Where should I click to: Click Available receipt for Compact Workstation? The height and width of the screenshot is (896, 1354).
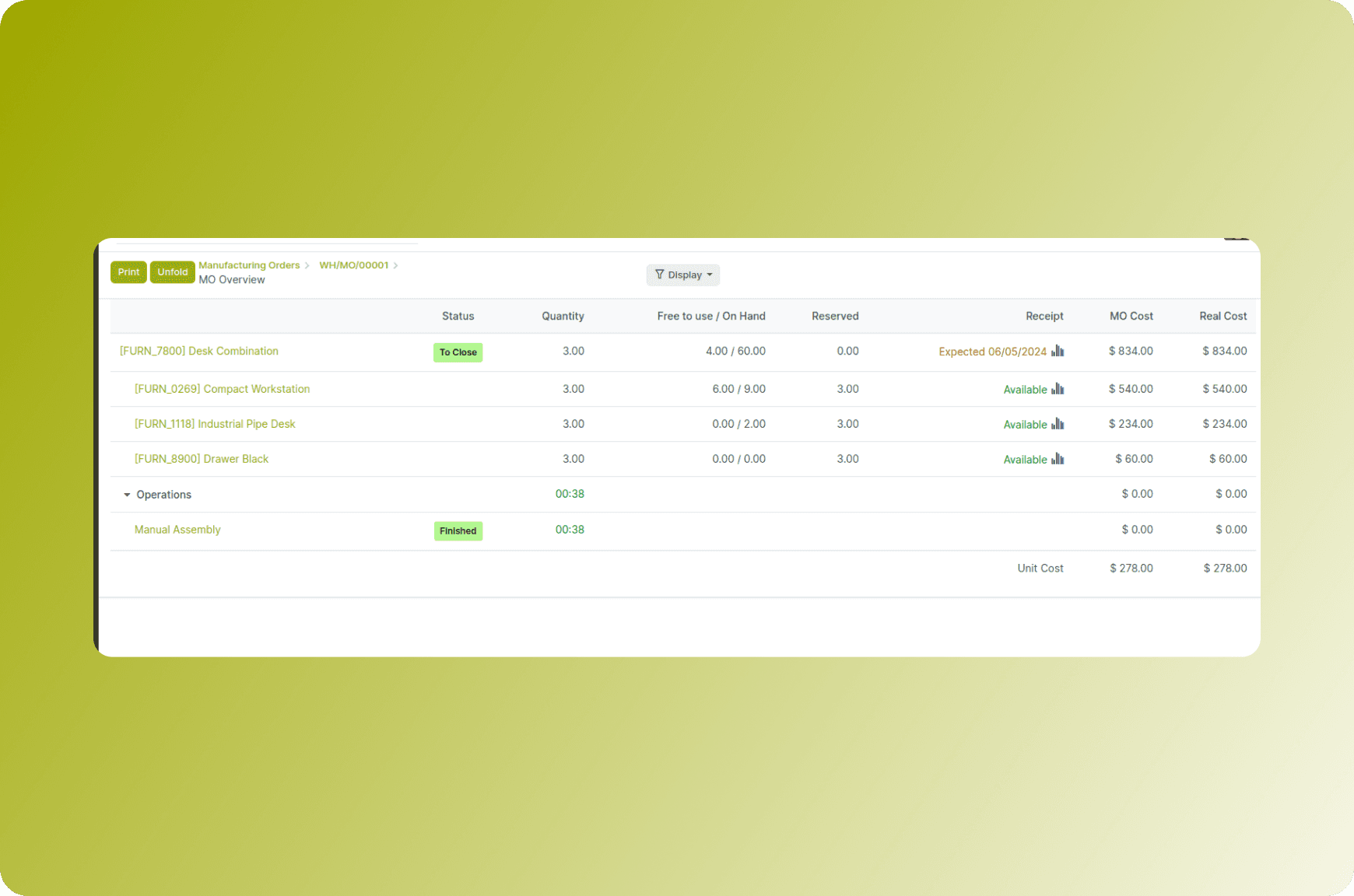[x=1025, y=390]
